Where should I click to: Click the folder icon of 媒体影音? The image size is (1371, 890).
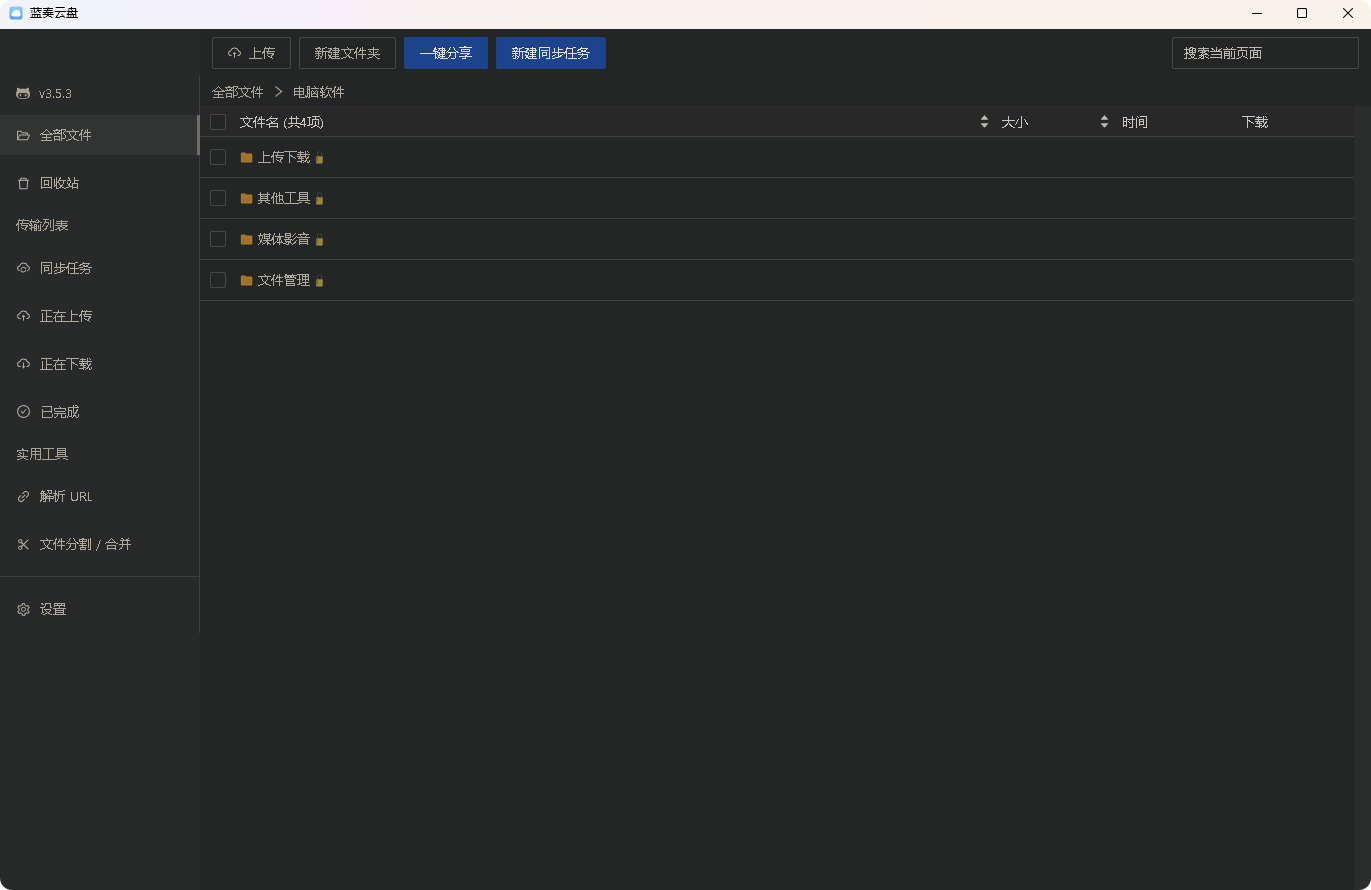point(246,239)
